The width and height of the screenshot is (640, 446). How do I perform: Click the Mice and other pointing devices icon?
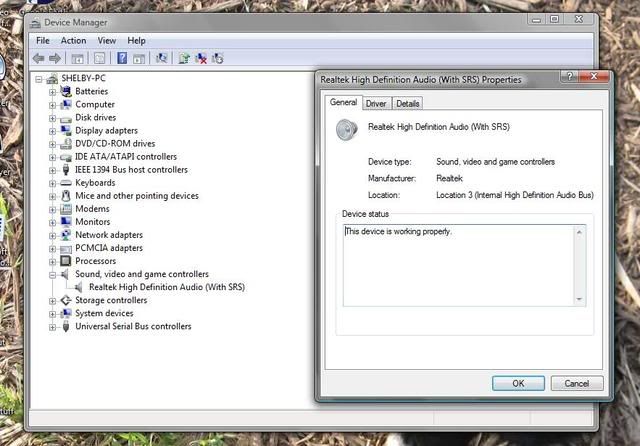(66, 196)
